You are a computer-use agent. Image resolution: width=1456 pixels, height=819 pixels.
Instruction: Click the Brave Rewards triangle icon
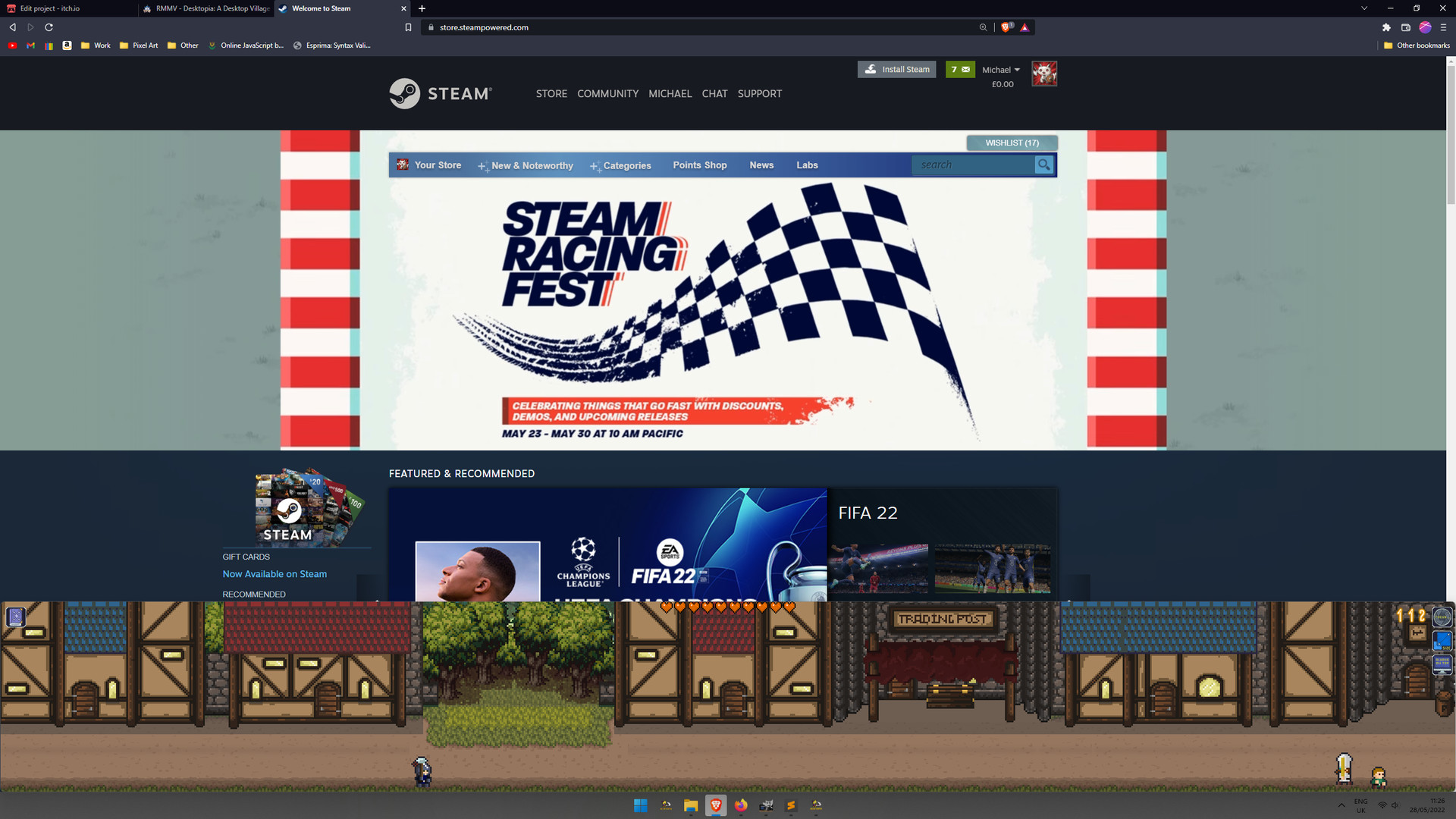[1025, 27]
